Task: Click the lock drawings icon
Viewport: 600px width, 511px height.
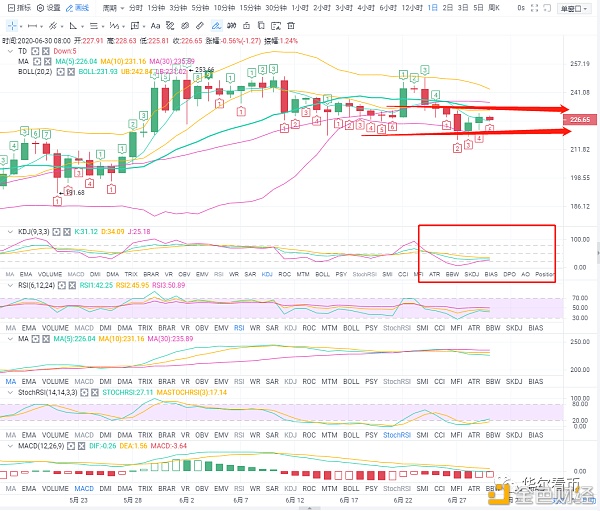Action: pyautogui.click(x=246, y=26)
